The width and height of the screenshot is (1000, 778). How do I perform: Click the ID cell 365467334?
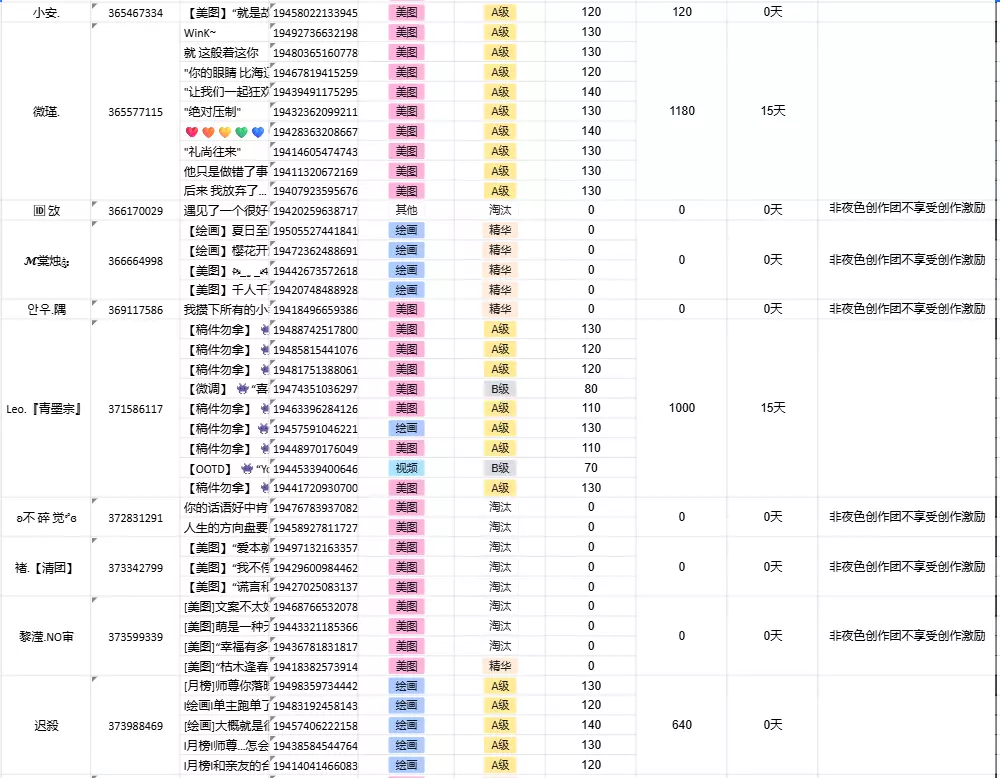point(135,12)
